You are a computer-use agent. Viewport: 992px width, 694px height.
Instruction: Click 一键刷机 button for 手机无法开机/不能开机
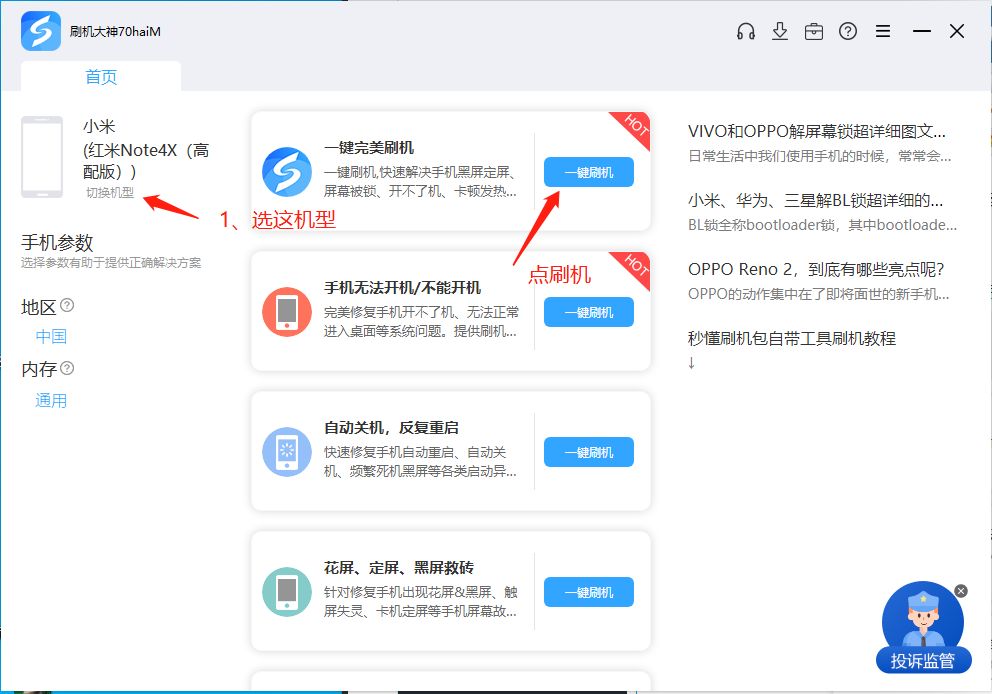[589, 312]
